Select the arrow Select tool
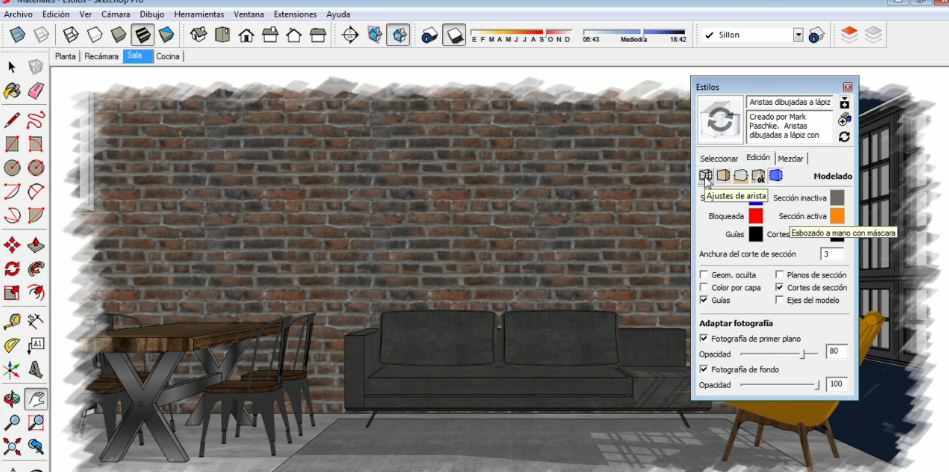Screen dimensions: 949x472 (x=12, y=67)
